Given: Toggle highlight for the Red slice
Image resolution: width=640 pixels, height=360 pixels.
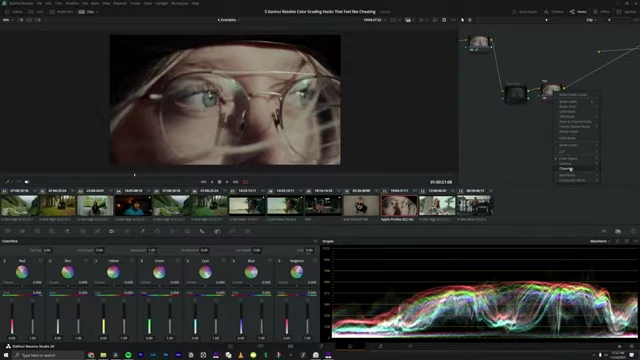Looking at the screenshot, I should (4, 260).
